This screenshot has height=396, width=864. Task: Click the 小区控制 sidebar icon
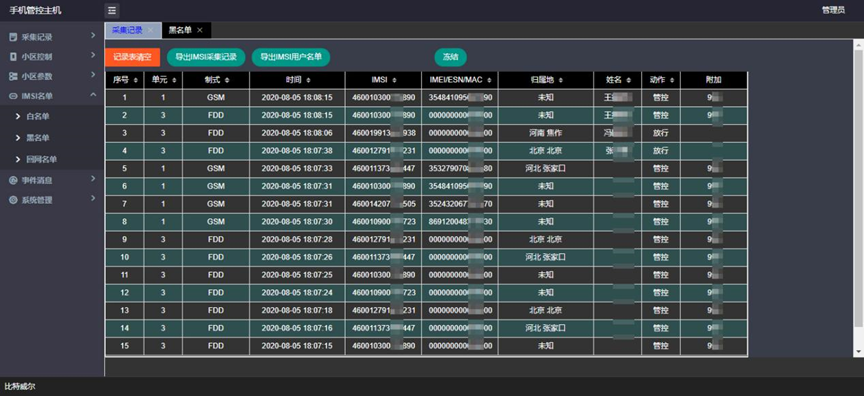point(13,56)
